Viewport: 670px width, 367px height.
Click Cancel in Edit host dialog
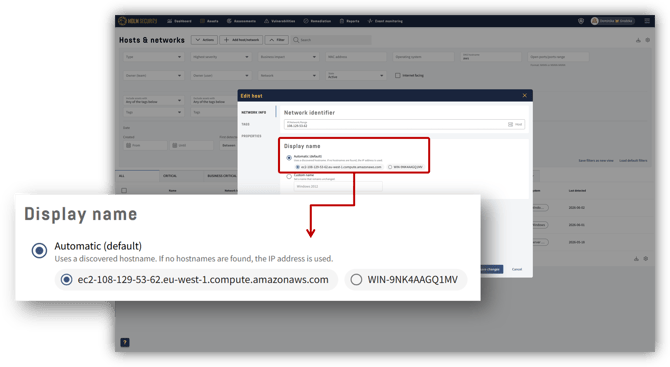pos(517,269)
